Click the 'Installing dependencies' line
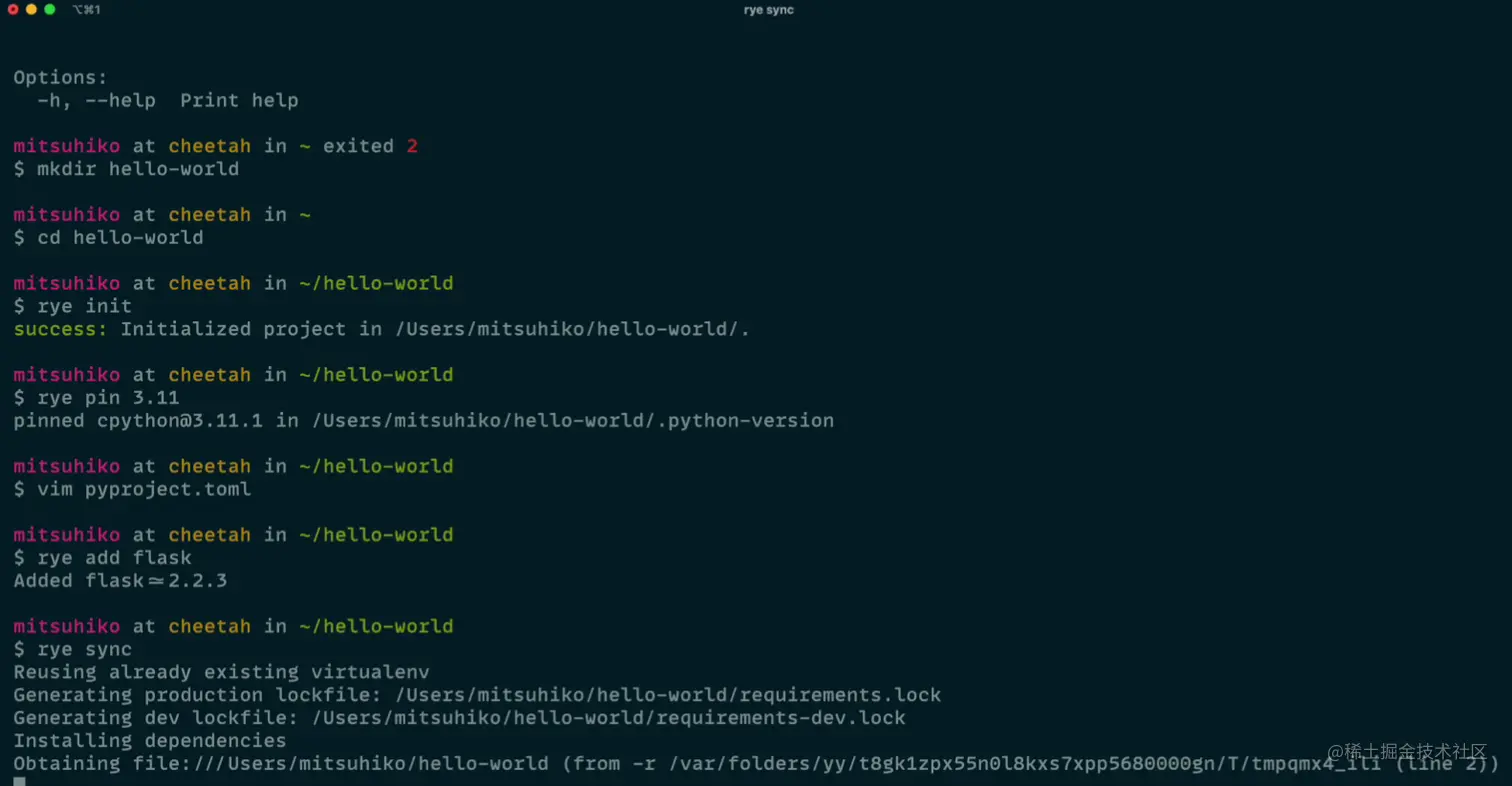 150,741
